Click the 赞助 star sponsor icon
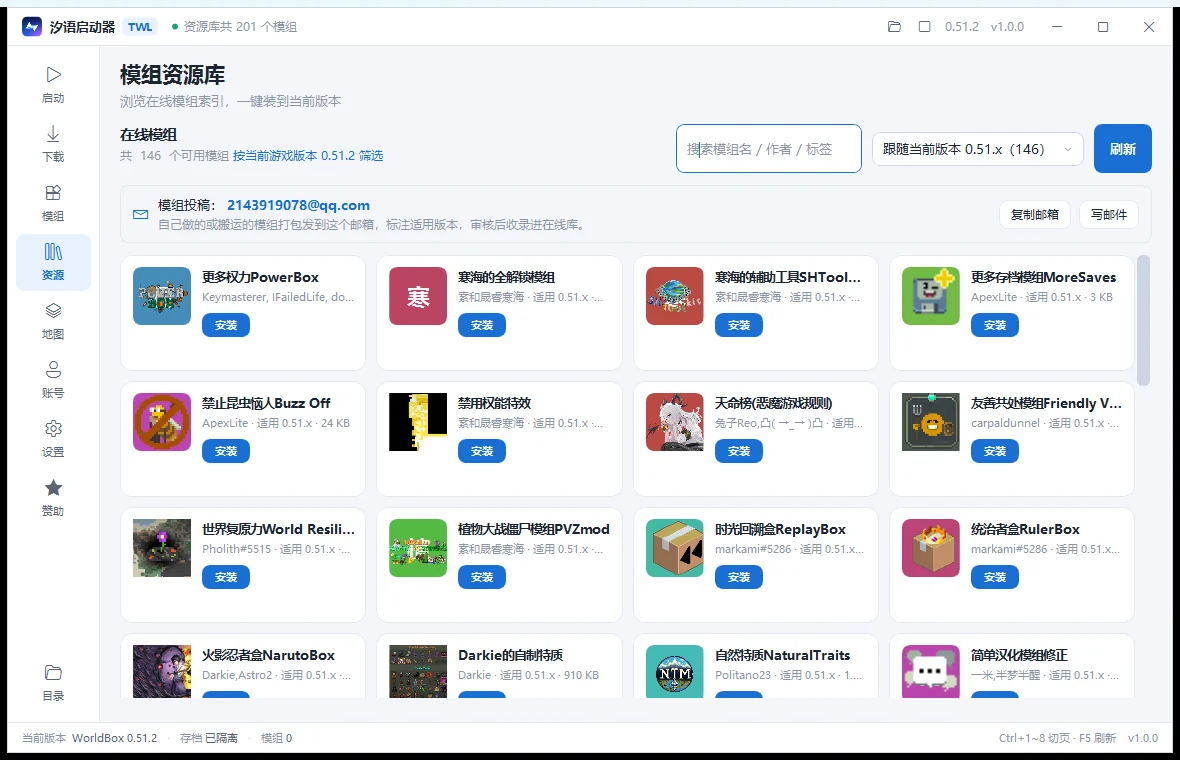 tap(53, 498)
